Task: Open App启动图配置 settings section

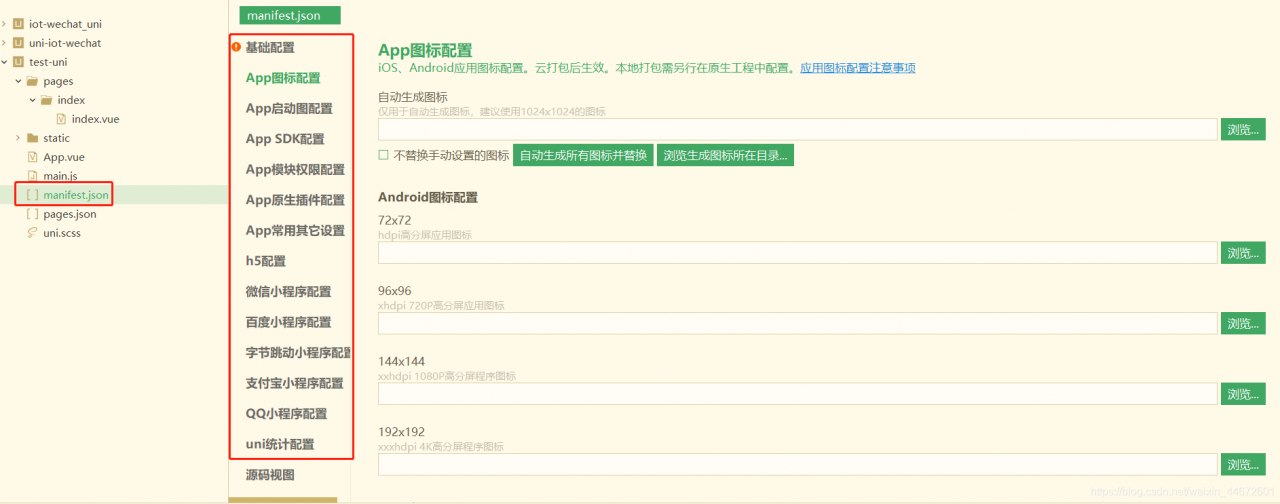Action: point(289,108)
